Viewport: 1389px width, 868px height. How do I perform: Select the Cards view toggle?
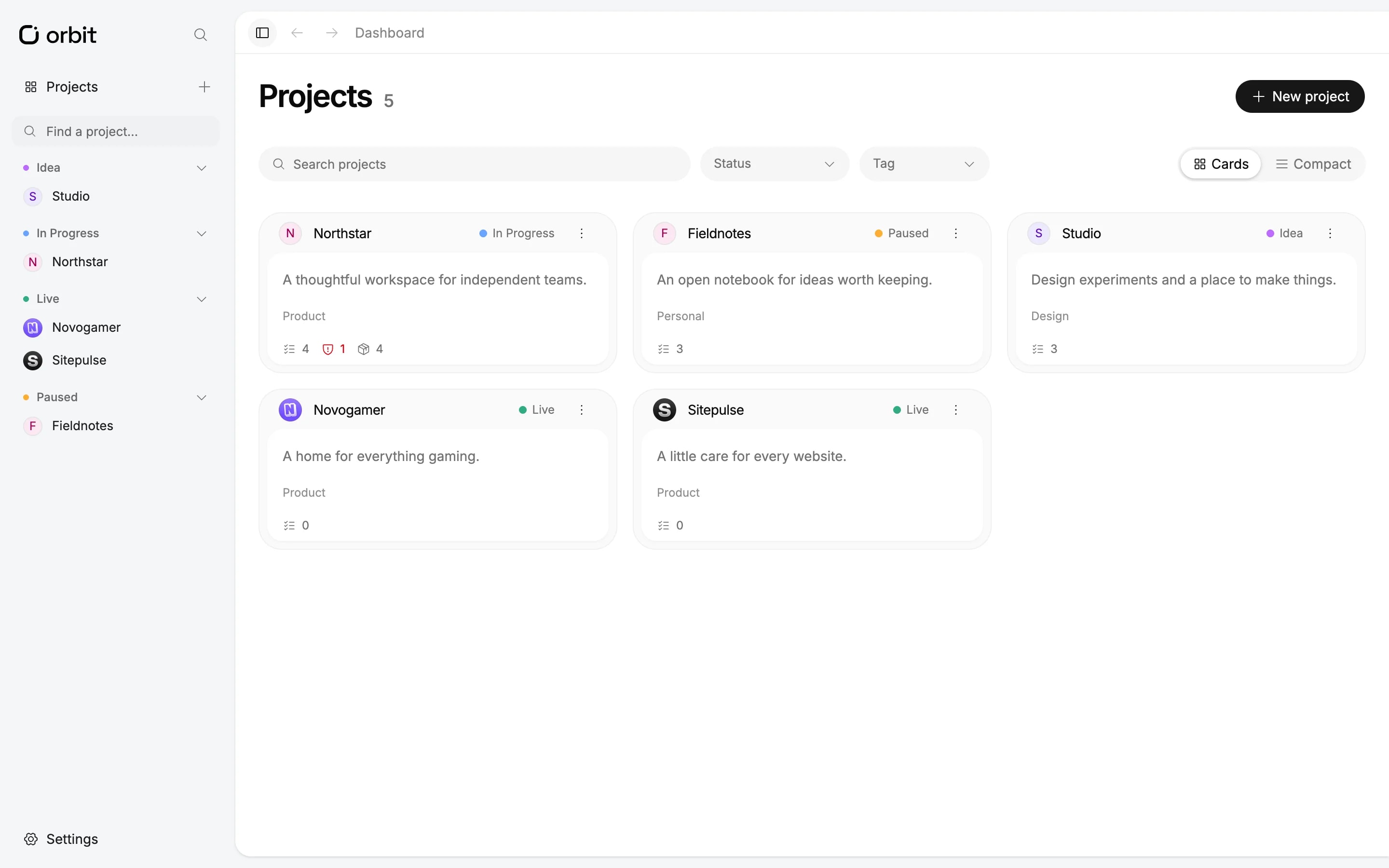click(1221, 164)
